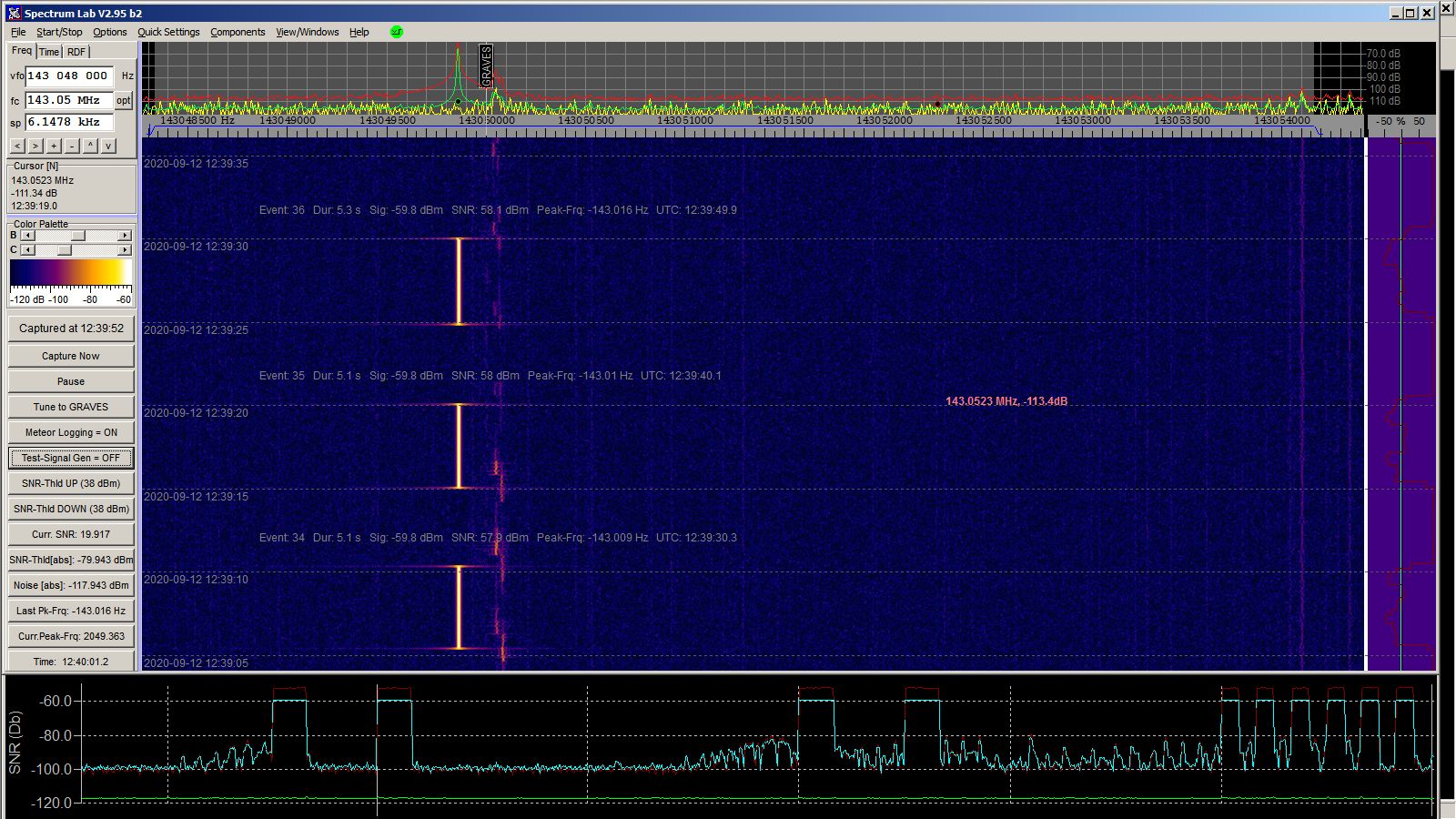The height and width of the screenshot is (819, 1456).
Task: Click the '+' zoom in frequency button
Action: click(54, 146)
